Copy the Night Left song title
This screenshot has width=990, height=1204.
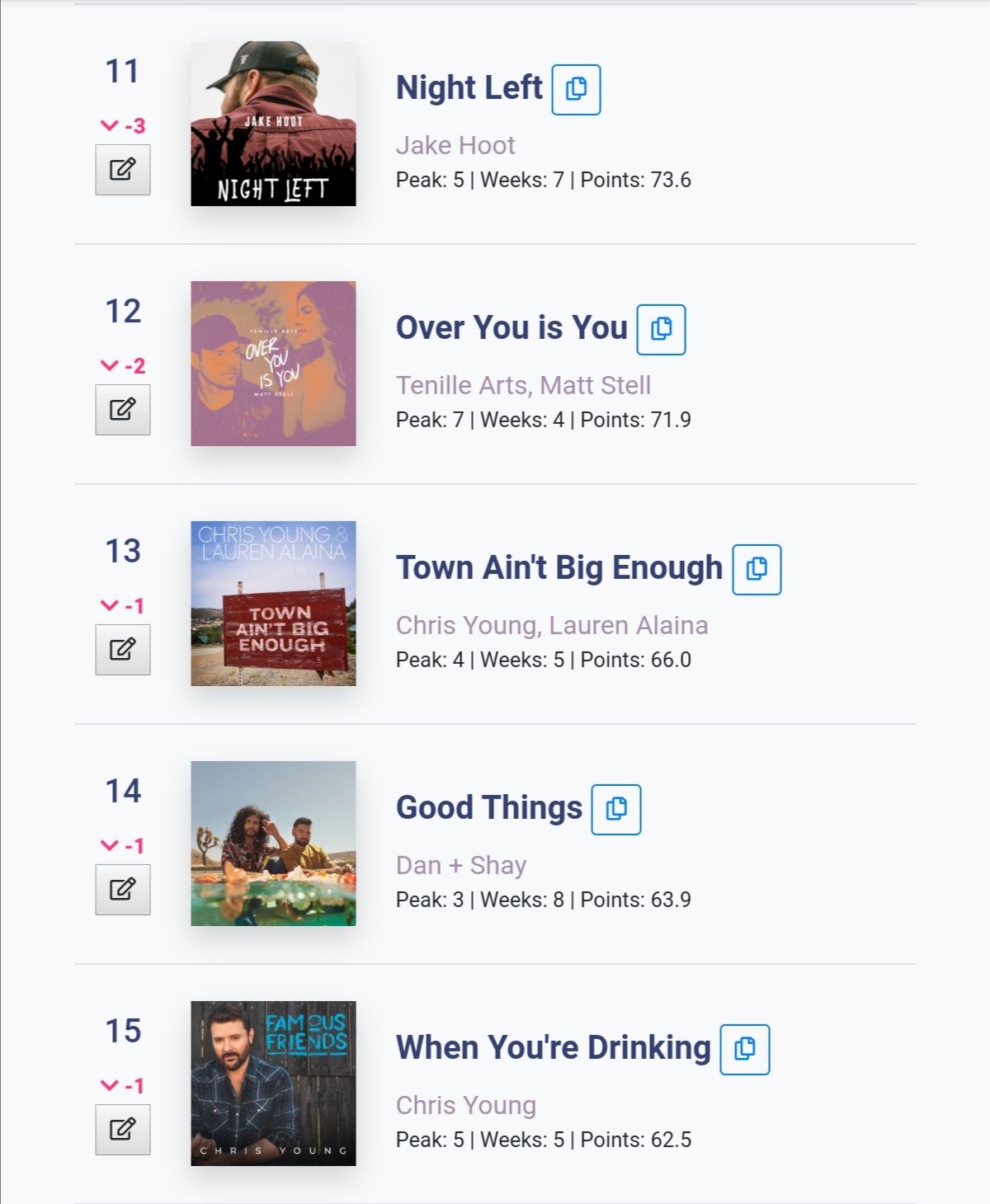coord(576,89)
